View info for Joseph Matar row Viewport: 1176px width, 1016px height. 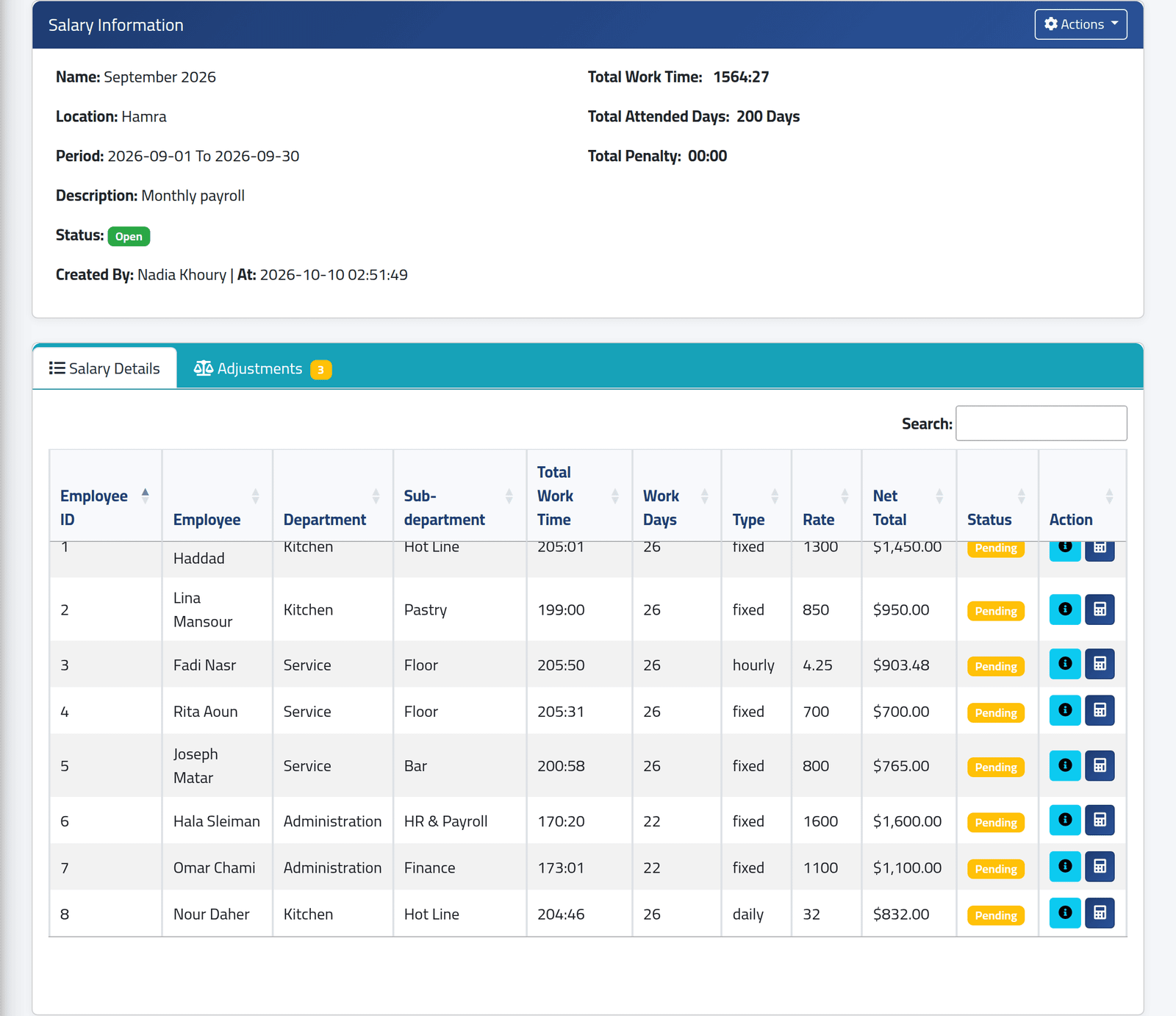tap(1064, 765)
